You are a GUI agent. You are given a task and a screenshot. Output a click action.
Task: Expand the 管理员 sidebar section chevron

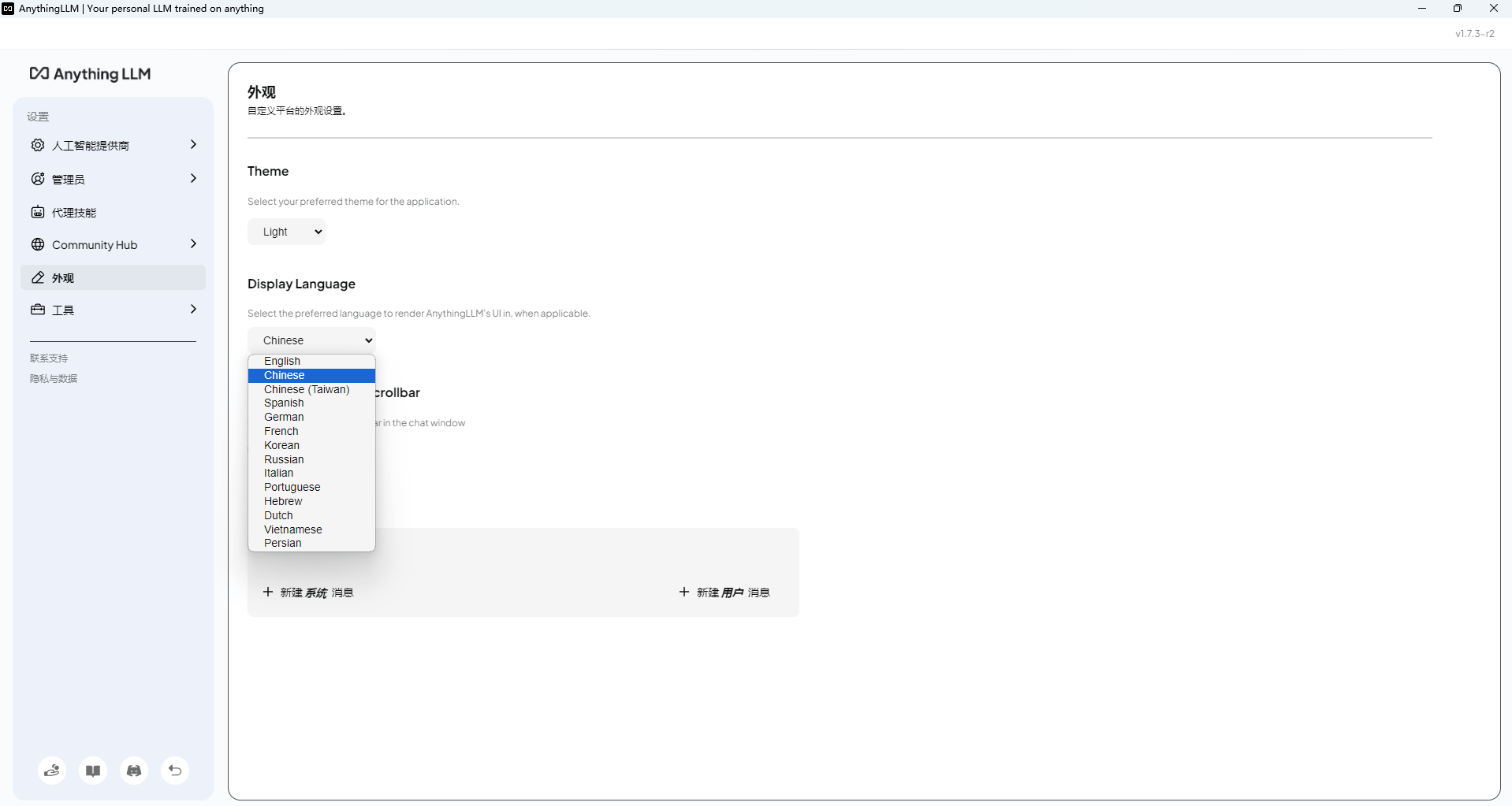click(193, 179)
